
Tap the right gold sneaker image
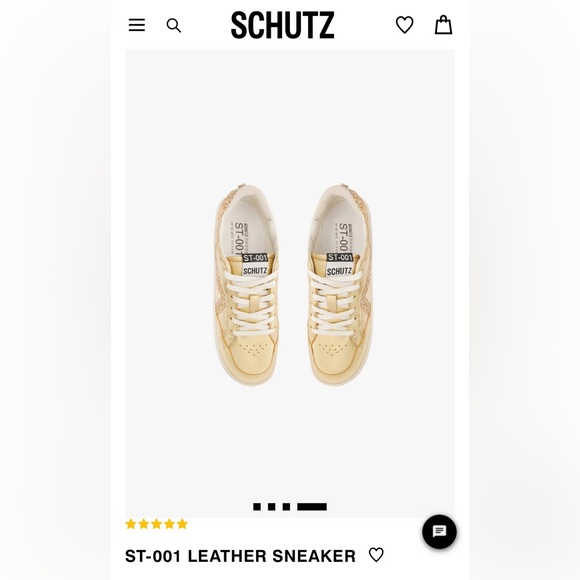340,284
